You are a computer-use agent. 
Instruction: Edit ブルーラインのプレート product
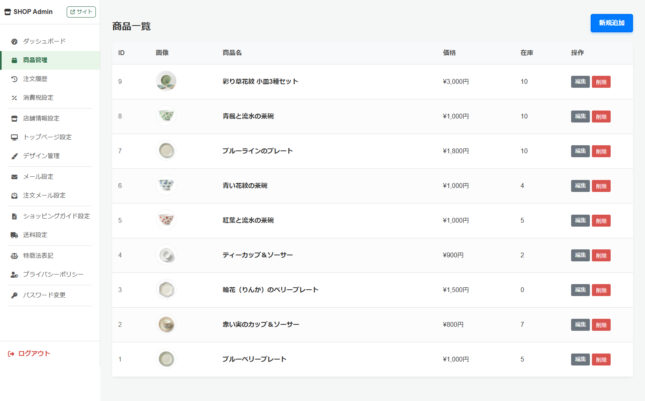[580, 151]
